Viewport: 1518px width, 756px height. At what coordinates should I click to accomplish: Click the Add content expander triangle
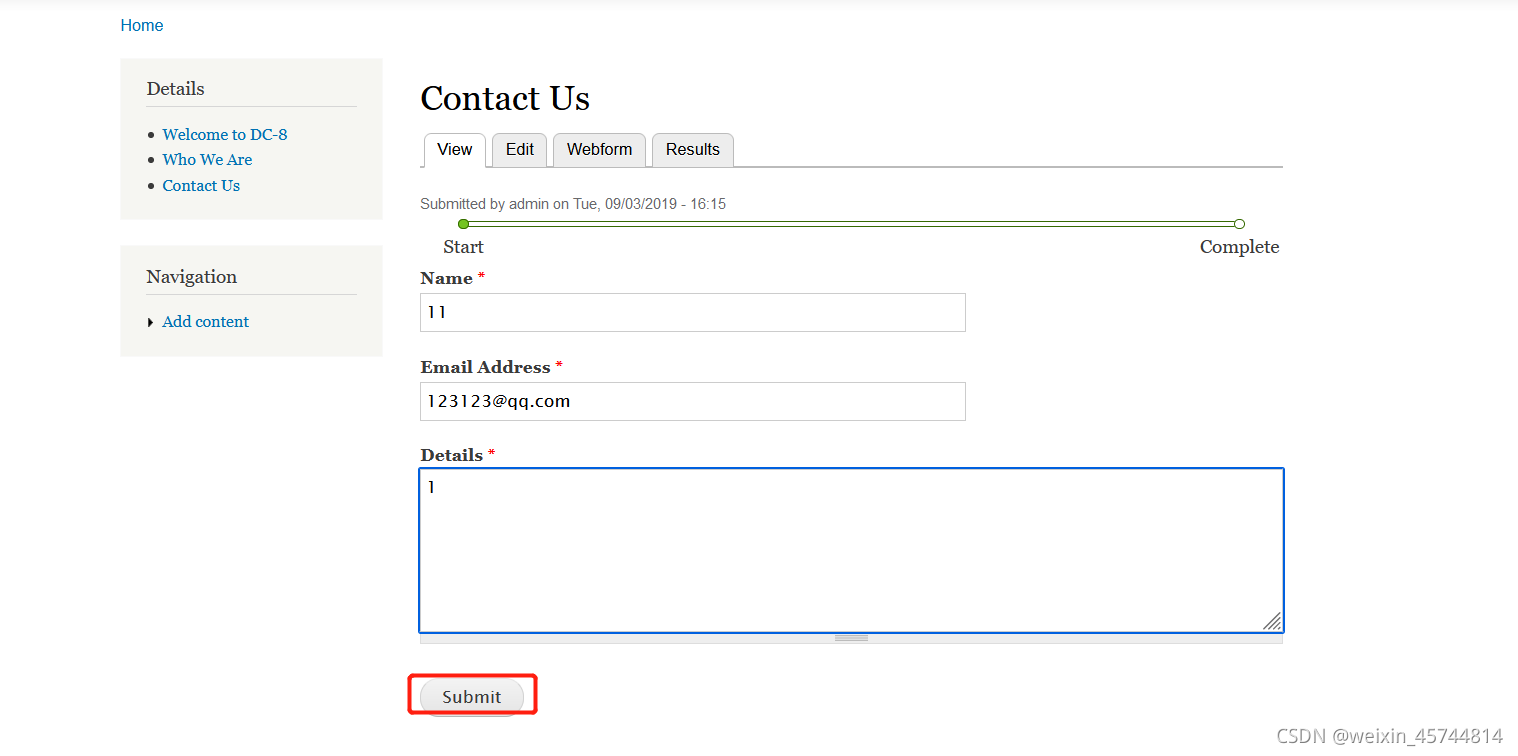click(x=150, y=322)
